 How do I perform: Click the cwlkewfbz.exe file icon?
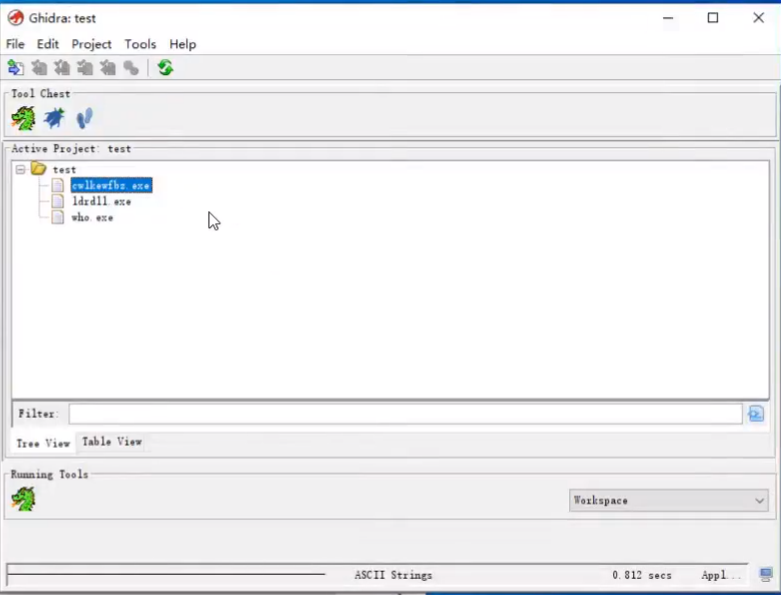coord(58,185)
